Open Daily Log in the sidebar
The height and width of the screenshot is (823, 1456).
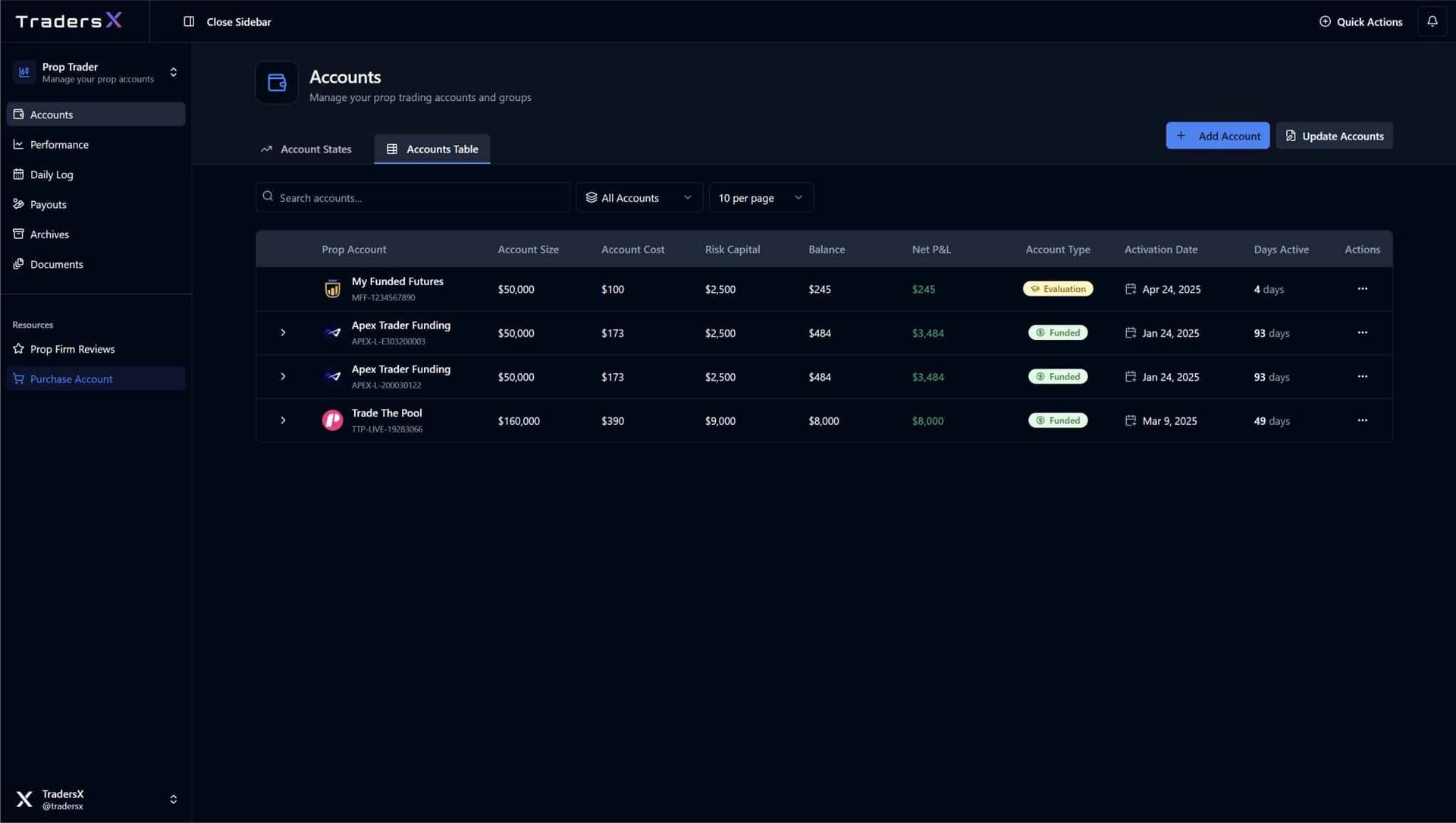(96, 174)
